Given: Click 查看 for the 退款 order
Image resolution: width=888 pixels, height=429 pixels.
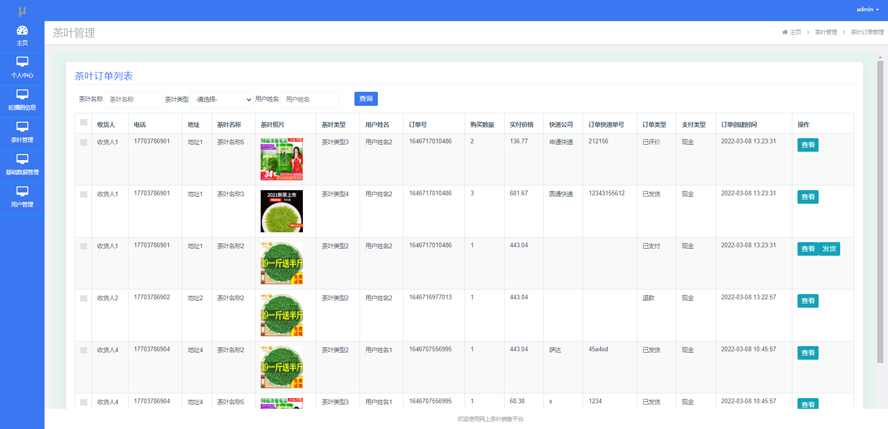Looking at the screenshot, I should [x=808, y=301].
